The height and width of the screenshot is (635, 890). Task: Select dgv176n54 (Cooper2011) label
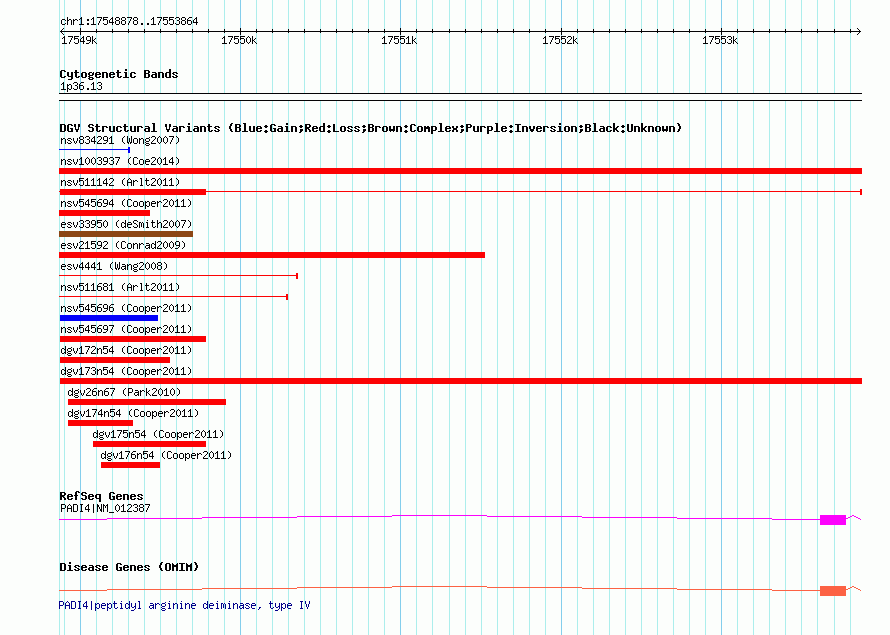coord(166,455)
